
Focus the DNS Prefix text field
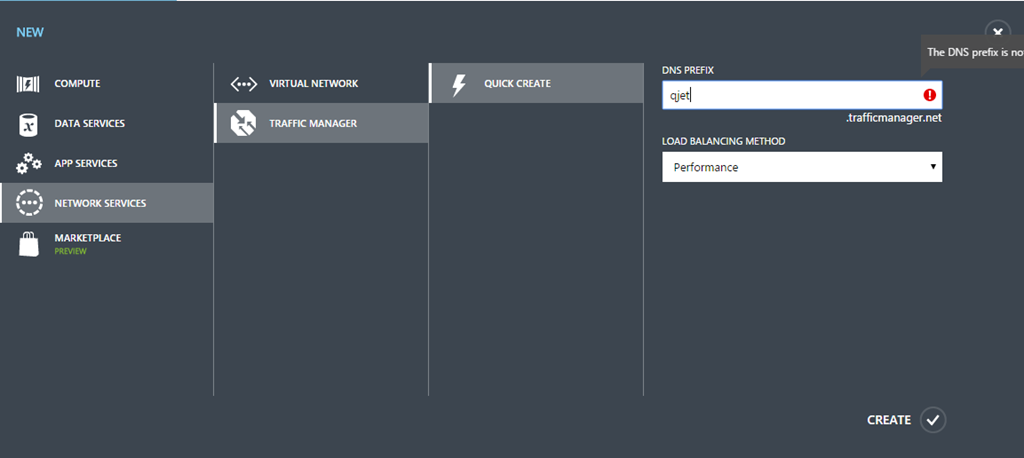(790, 95)
